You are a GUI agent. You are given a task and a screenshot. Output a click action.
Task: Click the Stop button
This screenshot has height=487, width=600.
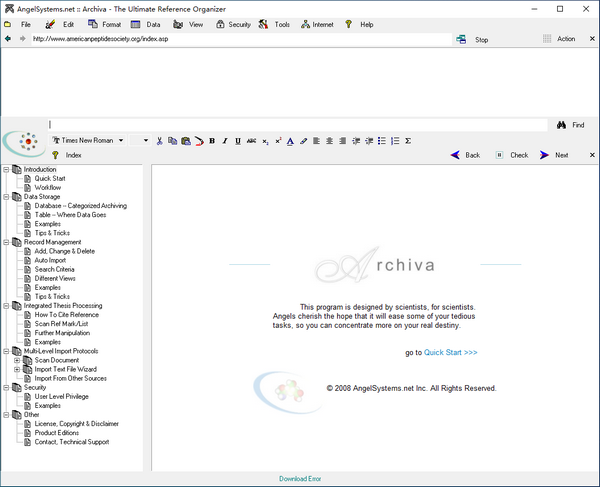pyautogui.click(x=473, y=39)
